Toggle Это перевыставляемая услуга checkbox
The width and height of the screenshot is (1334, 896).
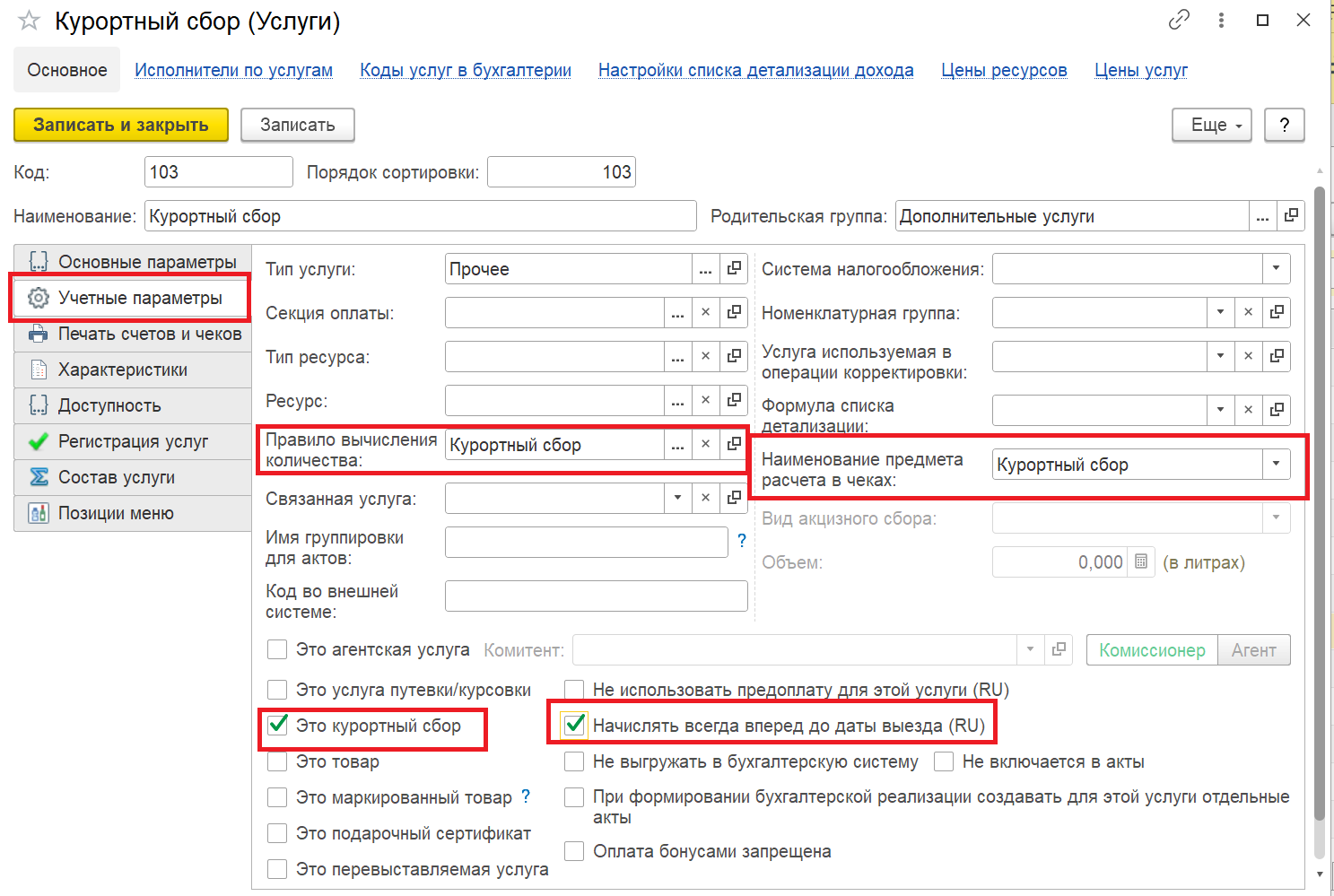click(x=278, y=869)
